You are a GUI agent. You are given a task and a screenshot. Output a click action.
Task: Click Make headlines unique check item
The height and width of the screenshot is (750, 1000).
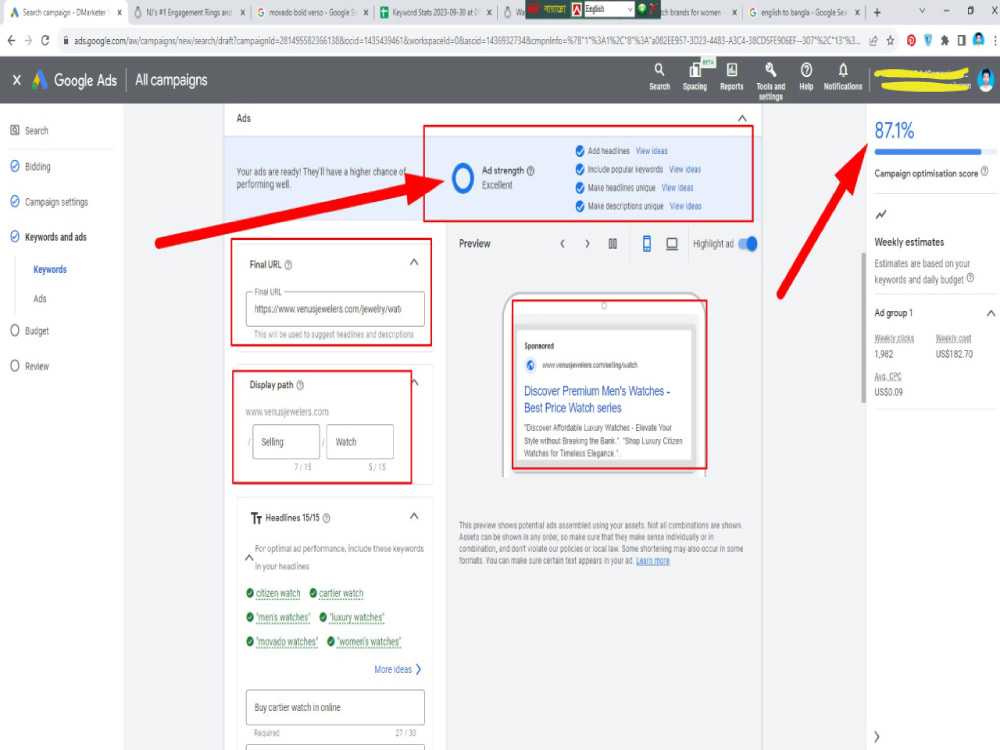click(615, 188)
